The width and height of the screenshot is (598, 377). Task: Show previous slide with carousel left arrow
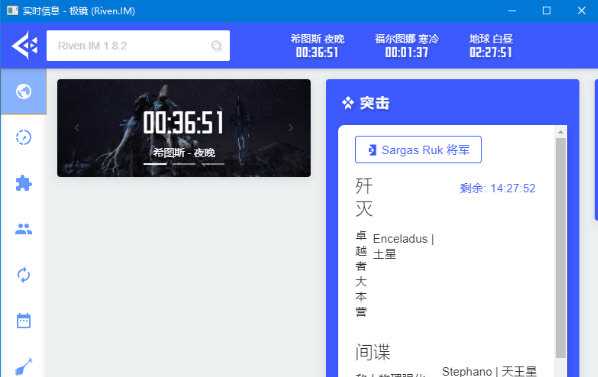pyautogui.click(x=77, y=128)
